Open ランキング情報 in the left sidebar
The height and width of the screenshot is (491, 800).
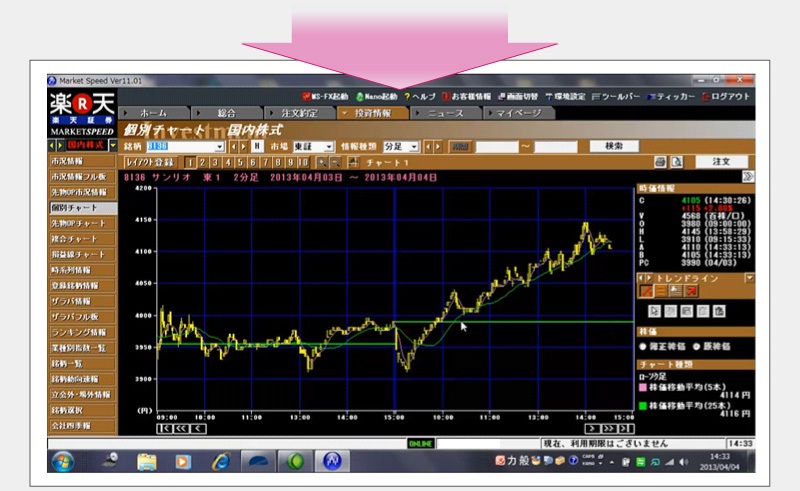82,332
